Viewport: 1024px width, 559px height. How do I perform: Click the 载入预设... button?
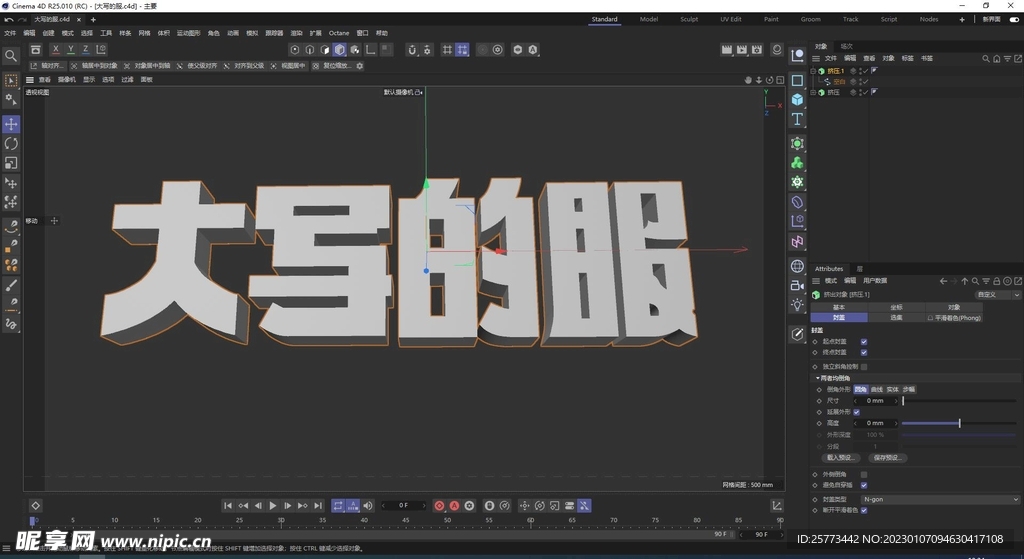tap(840, 458)
